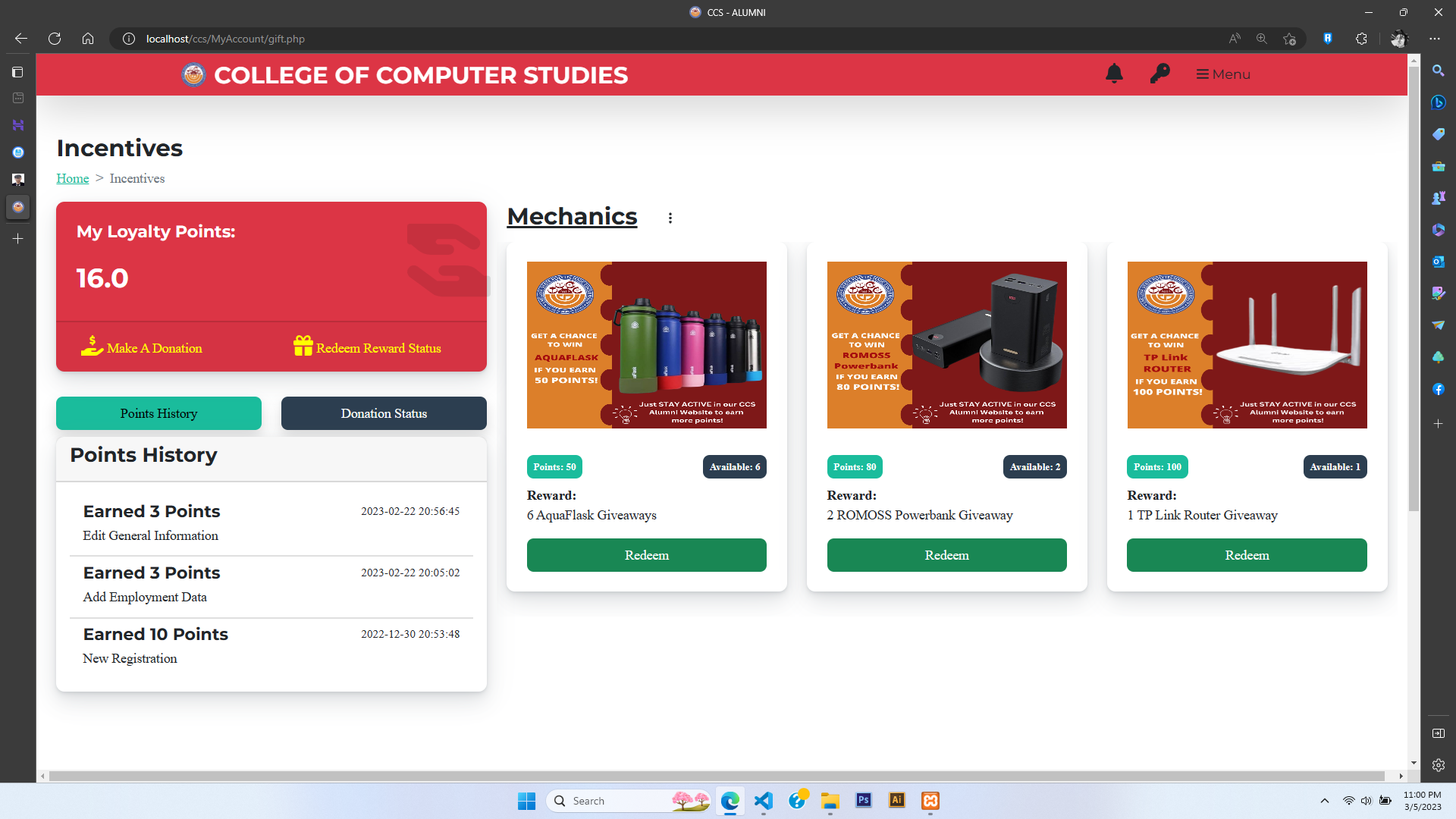1456x819 pixels.
Task: Redeem the ROMOSS Powerbank Giveaway
Action: pos(946,555)
